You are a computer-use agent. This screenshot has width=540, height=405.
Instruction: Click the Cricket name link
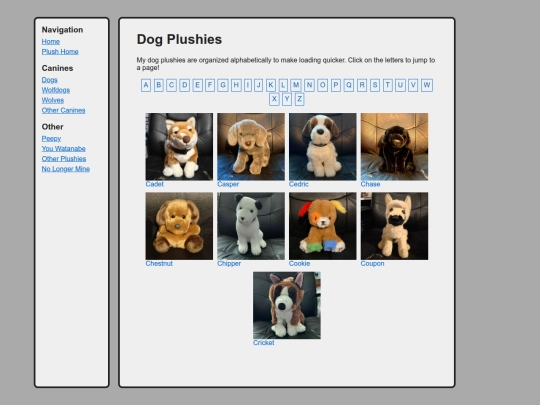pos(263,343)
